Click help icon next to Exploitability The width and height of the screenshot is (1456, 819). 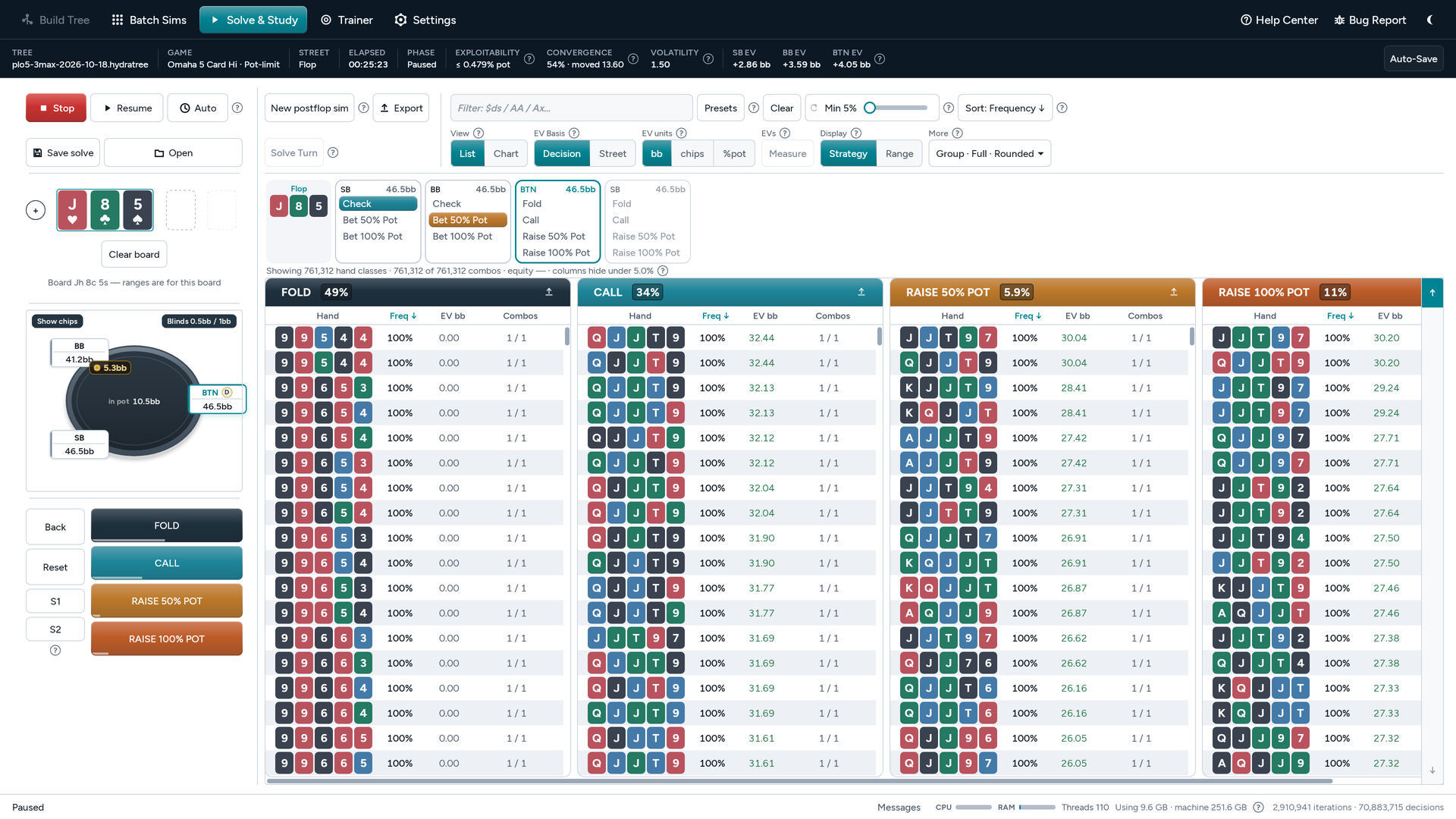[x=529, y=58]
